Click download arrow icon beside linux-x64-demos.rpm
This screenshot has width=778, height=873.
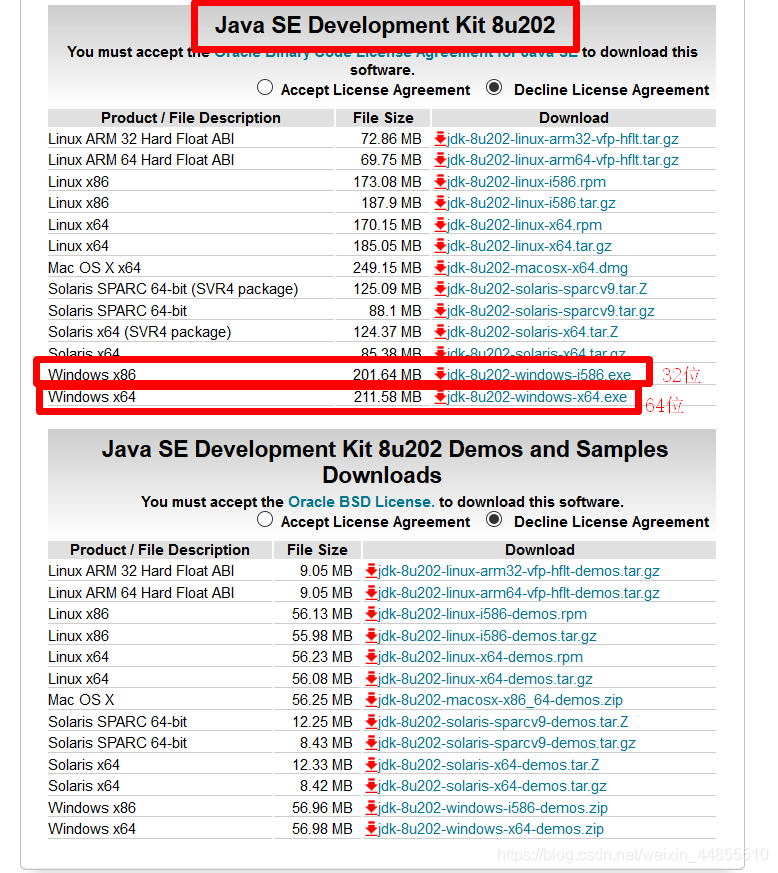click(371, 657)
